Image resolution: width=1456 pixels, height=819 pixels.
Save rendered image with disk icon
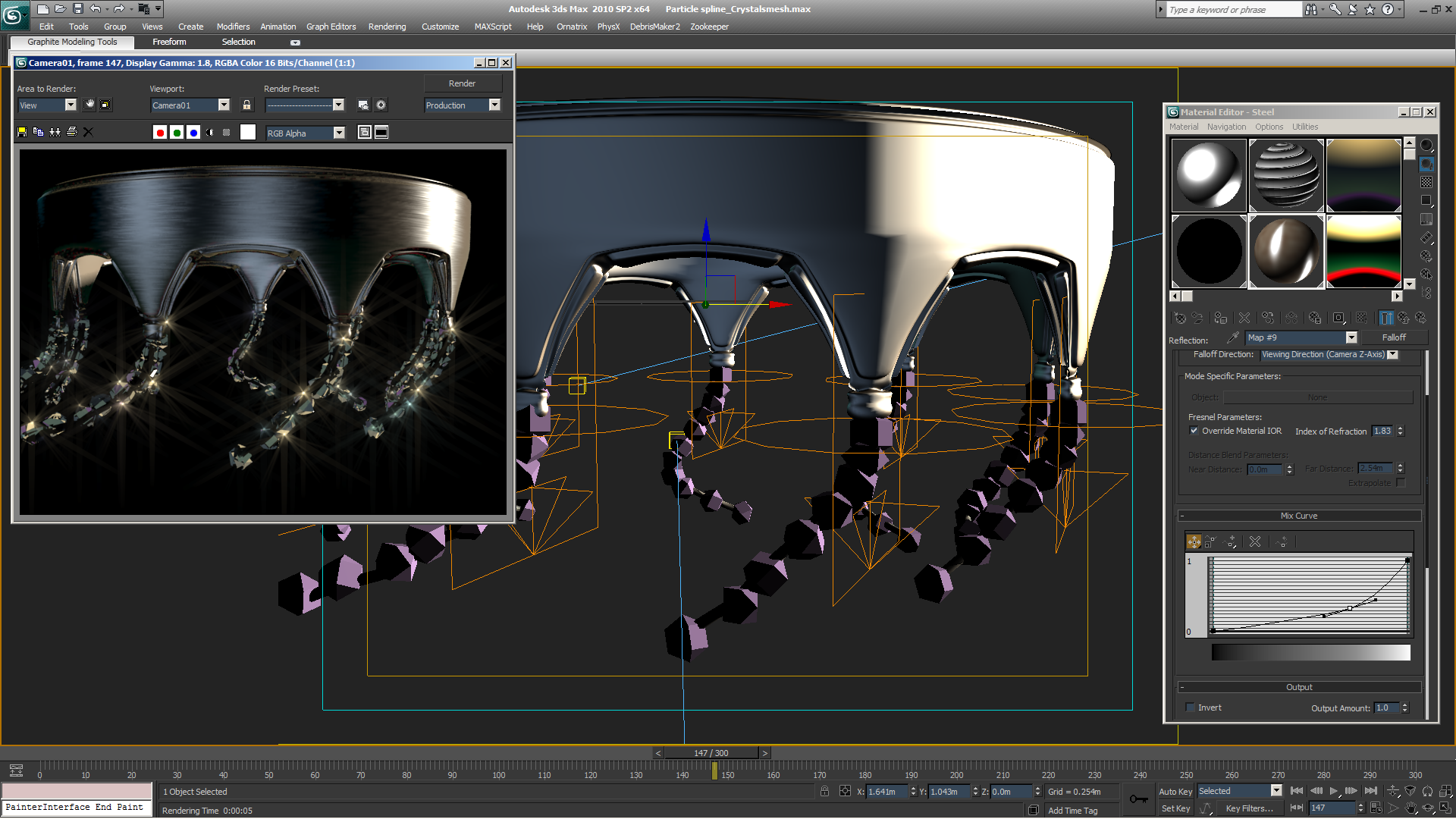(22, 132)
